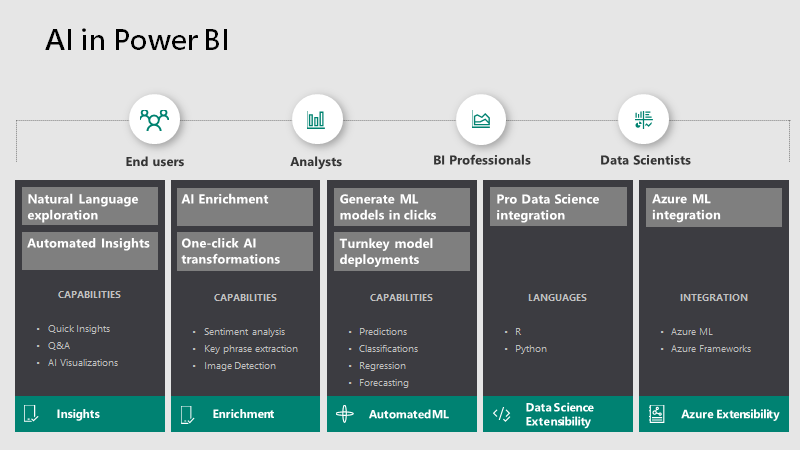Select the One-click AI transformations box
Screen dimensions: 800x450
pyautogui.click(x=245, y=251)
